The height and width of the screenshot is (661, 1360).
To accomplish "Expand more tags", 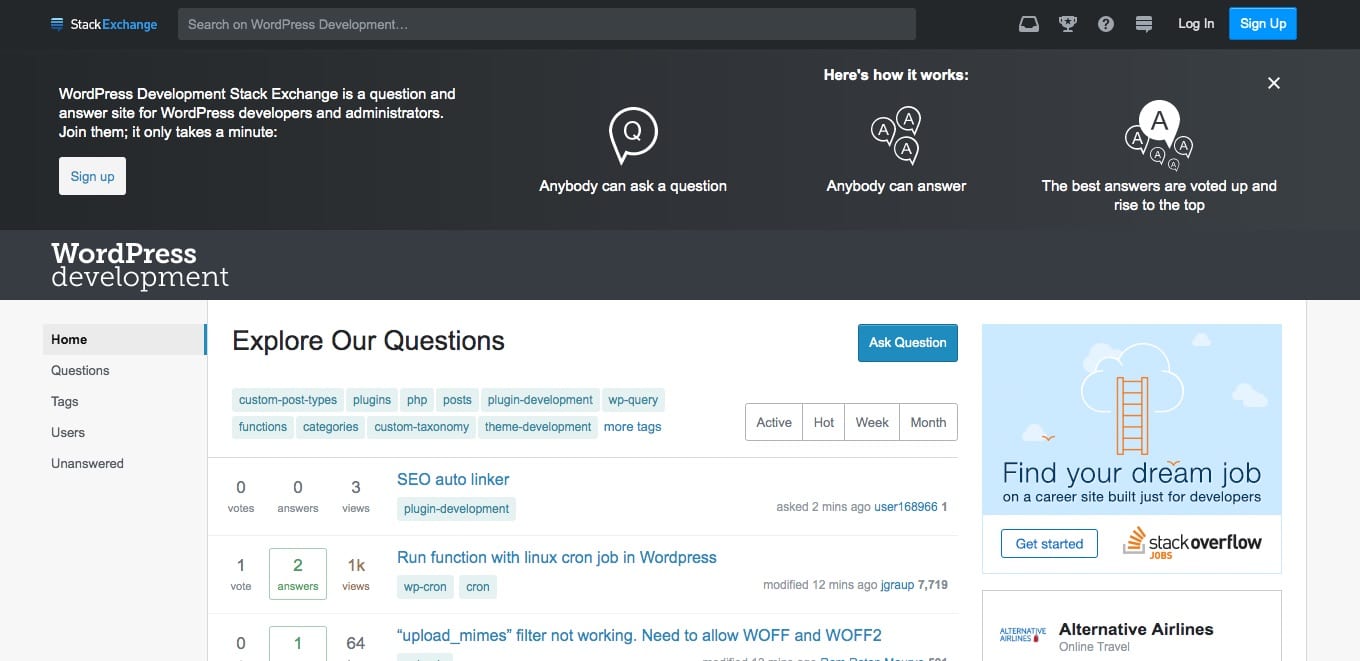I will 632,426.
